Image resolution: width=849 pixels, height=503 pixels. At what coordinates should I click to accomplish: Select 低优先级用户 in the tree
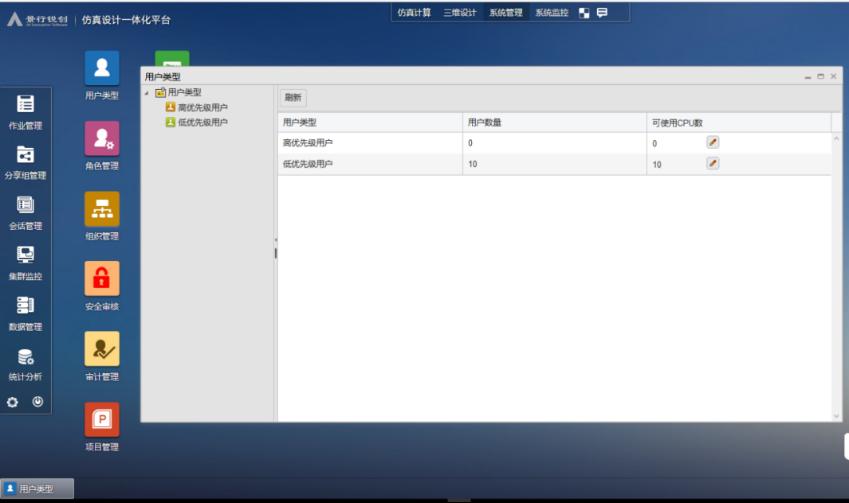click(x=202, y=122)
